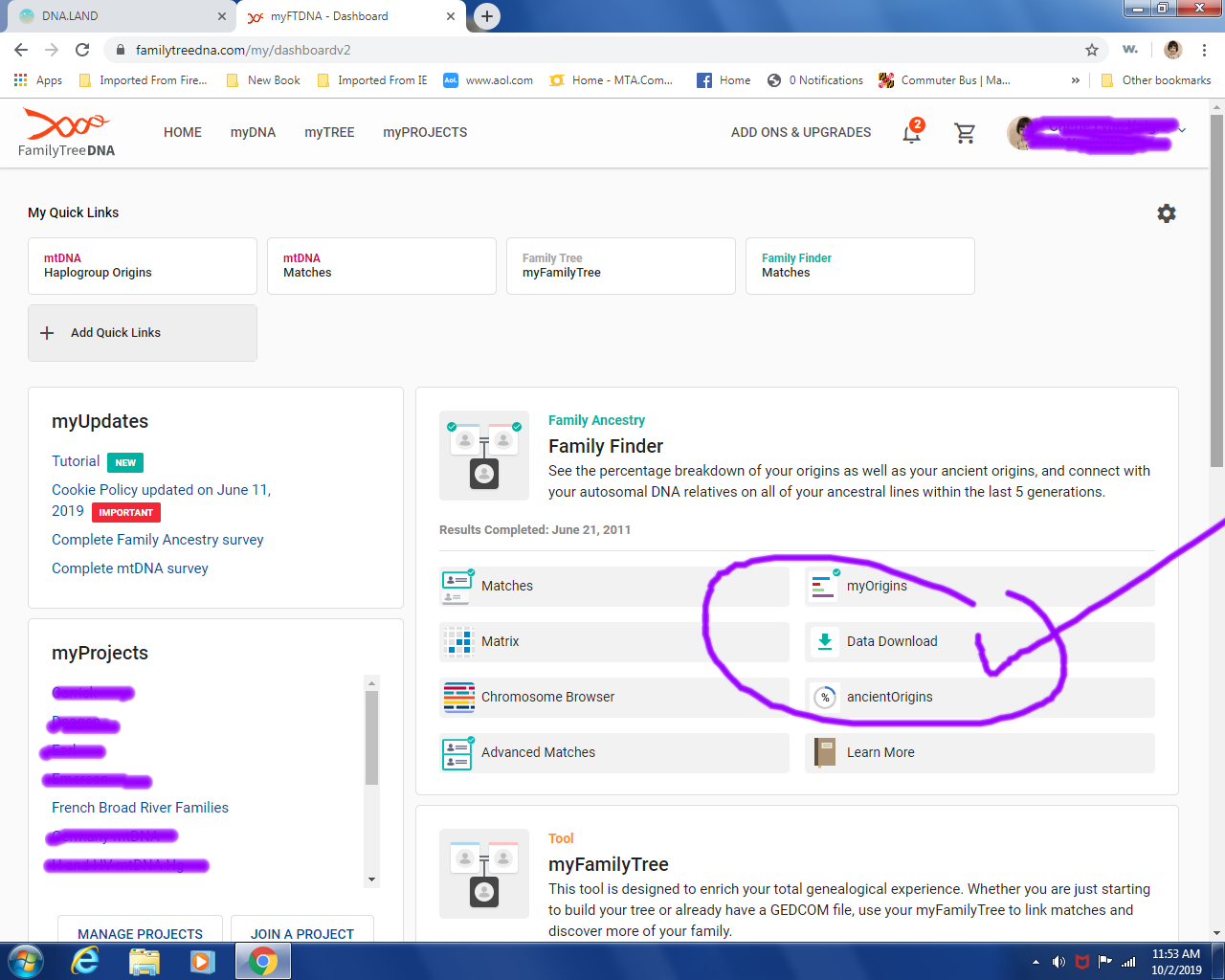Click the ancientOrigins percent icon
Image resolution: width=1225 pixels, height=980 pixels.
825,698
